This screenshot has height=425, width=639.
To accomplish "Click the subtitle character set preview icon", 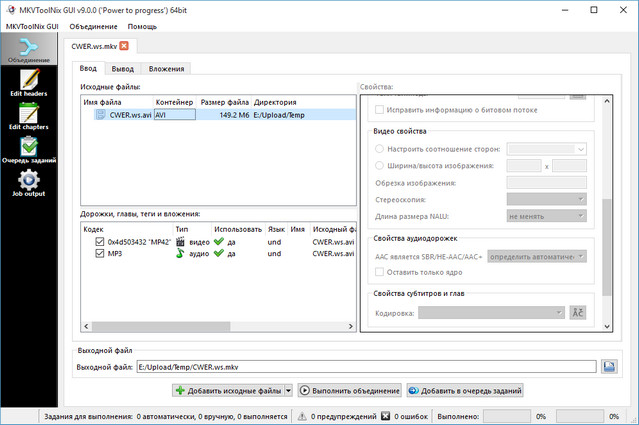I will click(x=577, y=313).
